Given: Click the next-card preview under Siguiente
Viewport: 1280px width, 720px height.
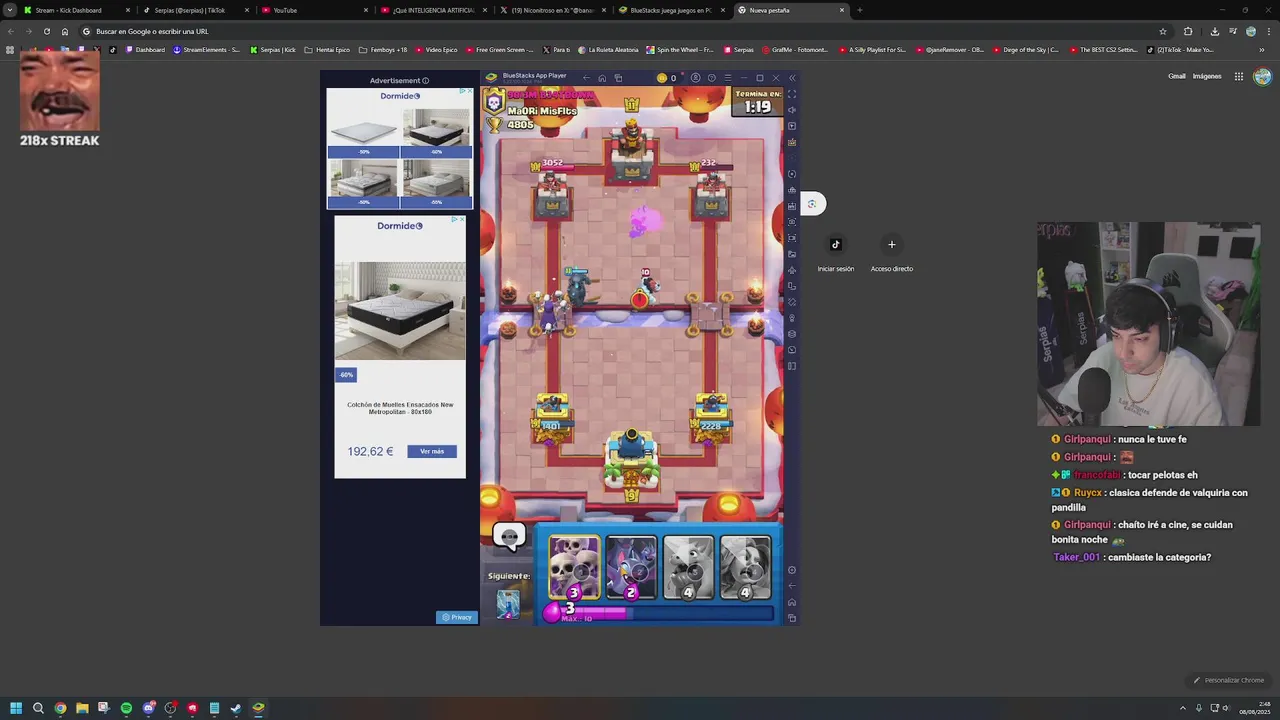Looking at the screenshot, I should (x=508, y=603).
